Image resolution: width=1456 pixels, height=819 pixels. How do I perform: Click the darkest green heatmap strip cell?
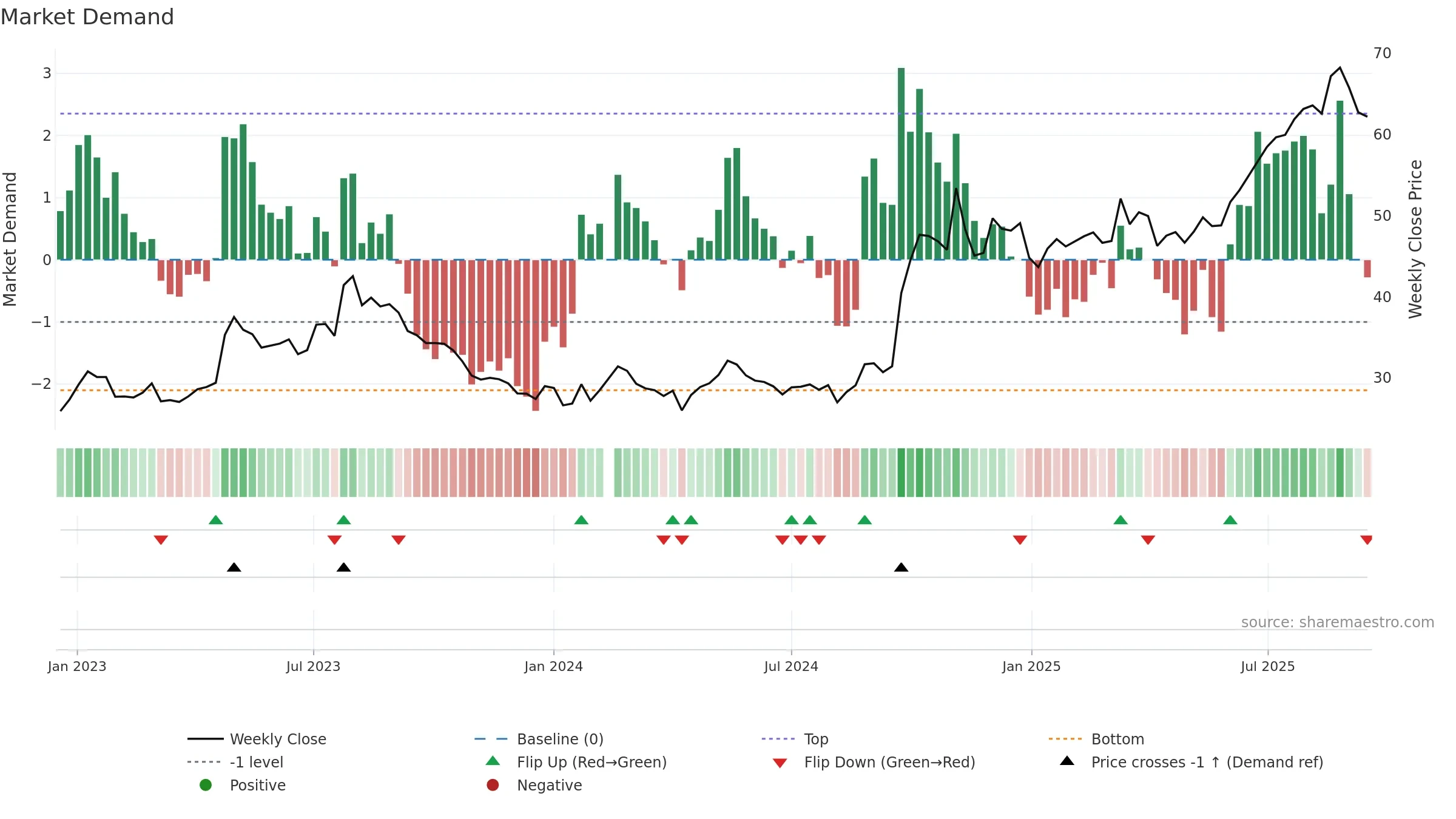pos(901,473)
